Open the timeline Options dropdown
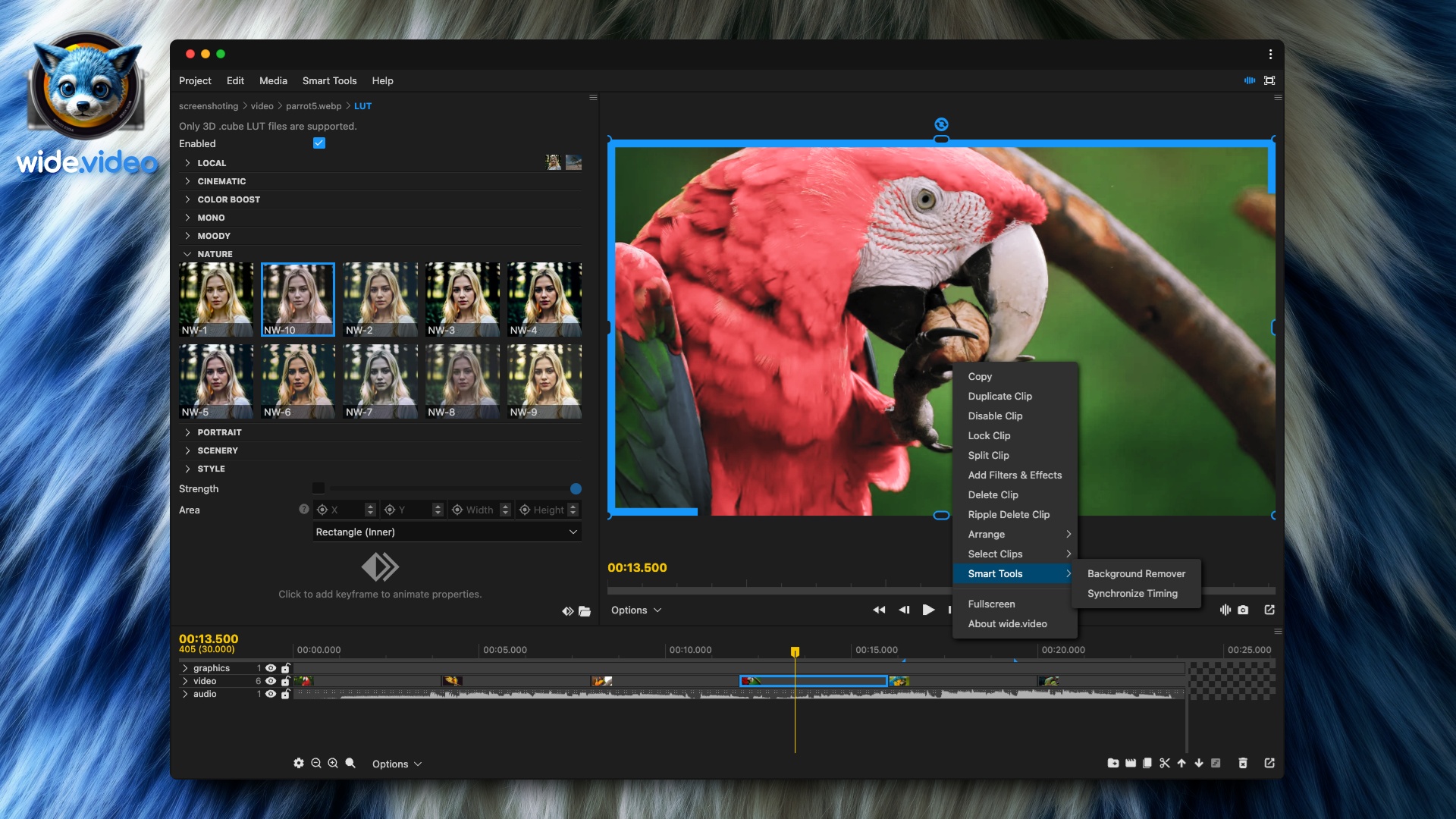The height and width of the screenshot is (819, 1456). [x=397, y=764]
